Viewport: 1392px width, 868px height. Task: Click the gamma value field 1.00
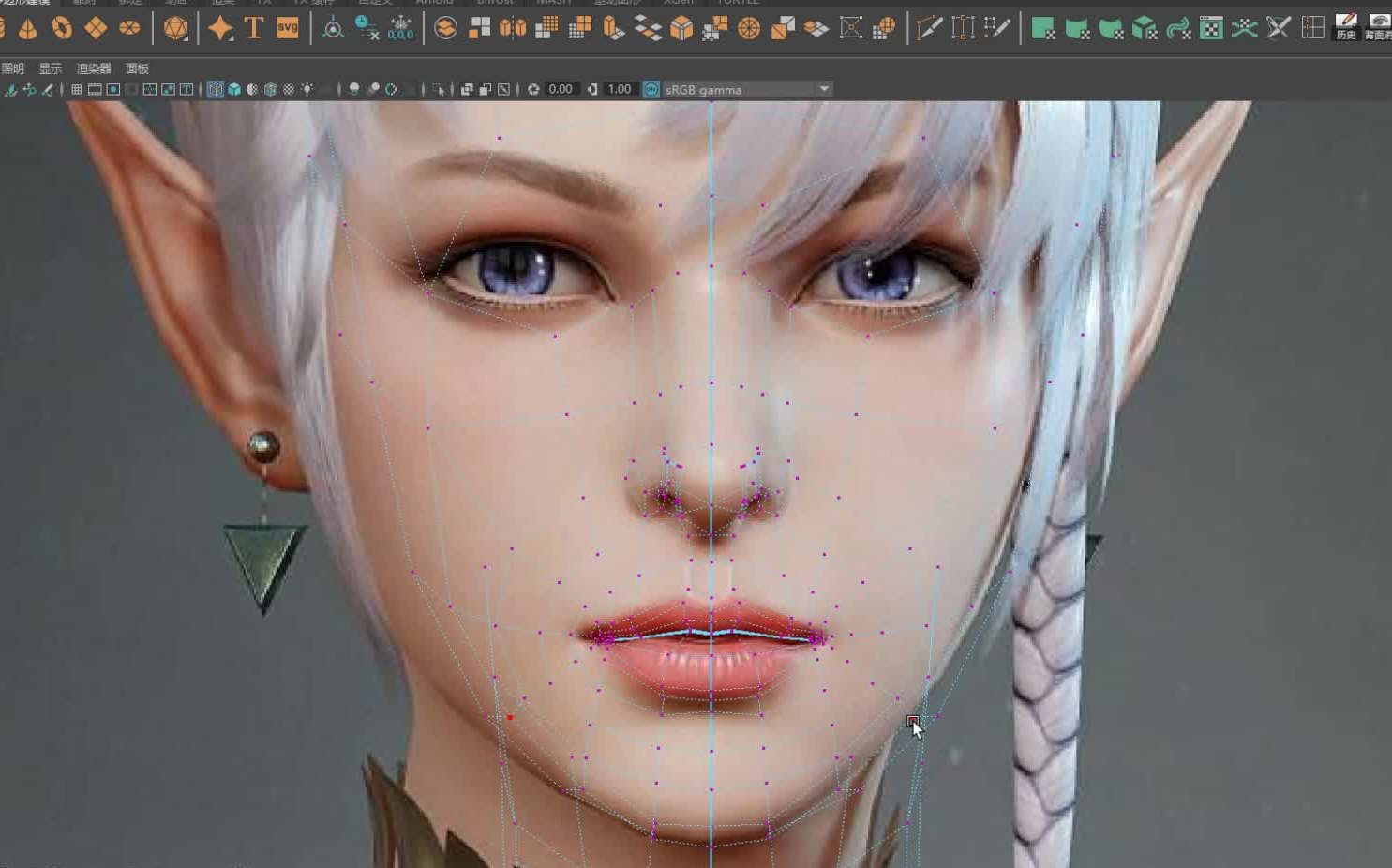(x=620, y=90)
